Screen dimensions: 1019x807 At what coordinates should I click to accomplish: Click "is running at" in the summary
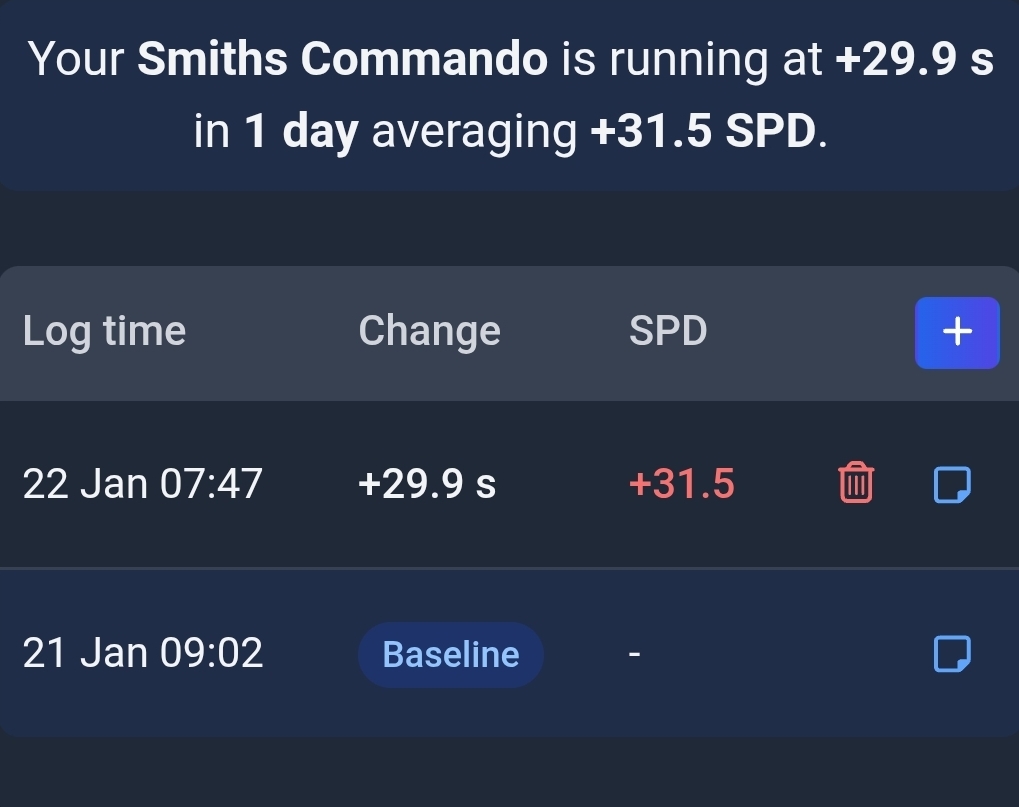691,60
